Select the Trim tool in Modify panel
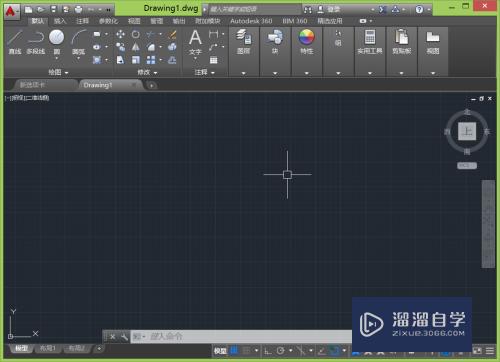This screenshot has width=500, height=362. click(x=151, y=34)
